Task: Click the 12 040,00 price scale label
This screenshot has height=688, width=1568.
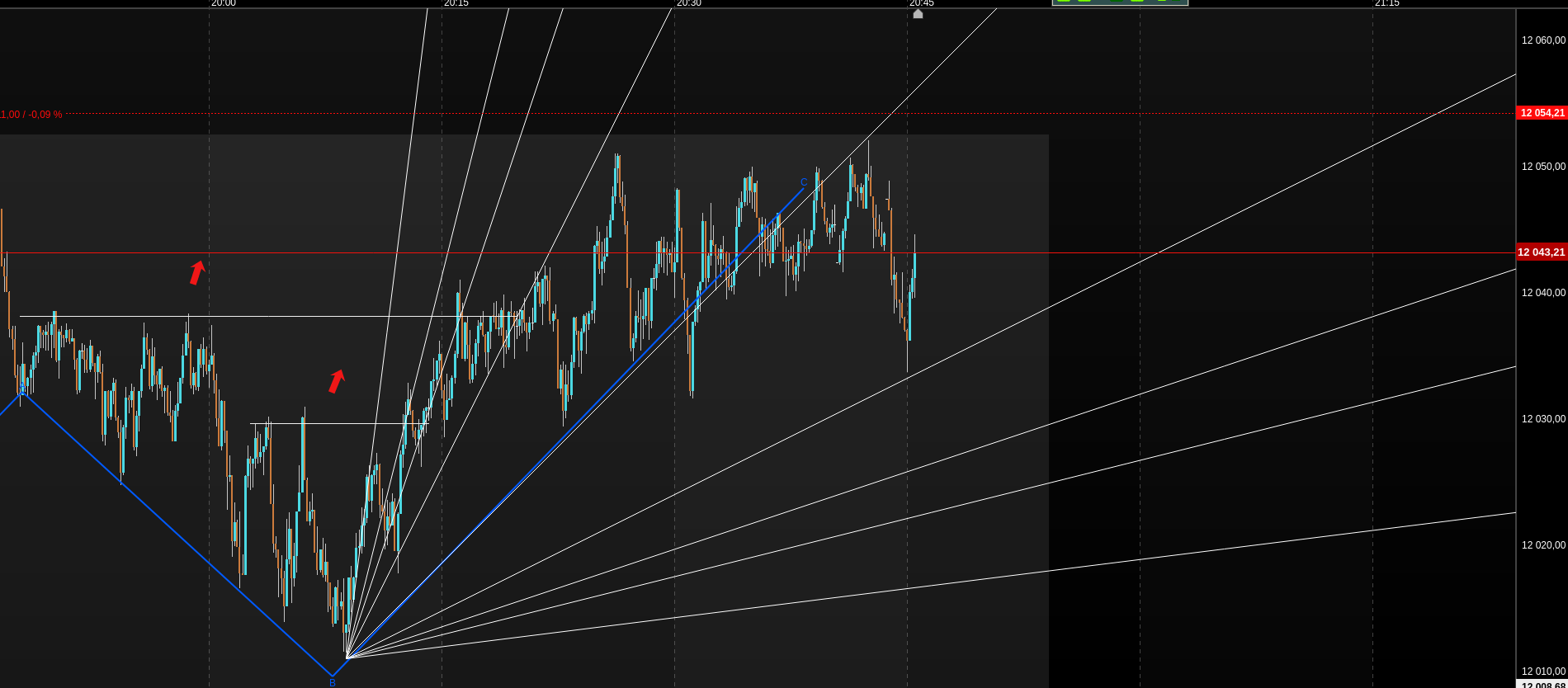Action: pos(1543,293)
